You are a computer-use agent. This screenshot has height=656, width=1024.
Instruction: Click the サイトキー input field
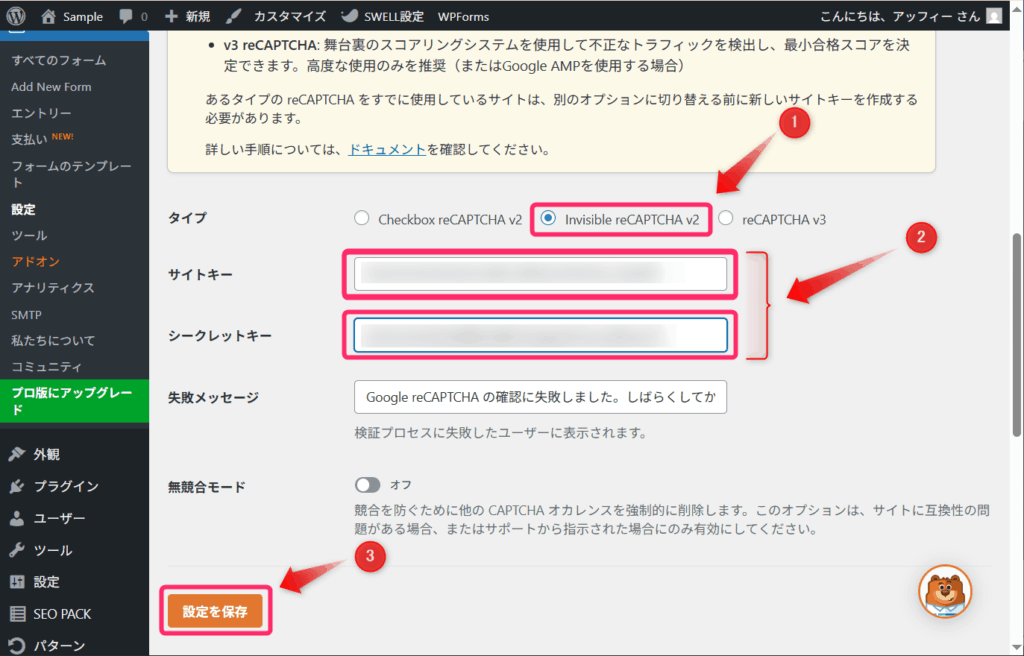point(540,274)
